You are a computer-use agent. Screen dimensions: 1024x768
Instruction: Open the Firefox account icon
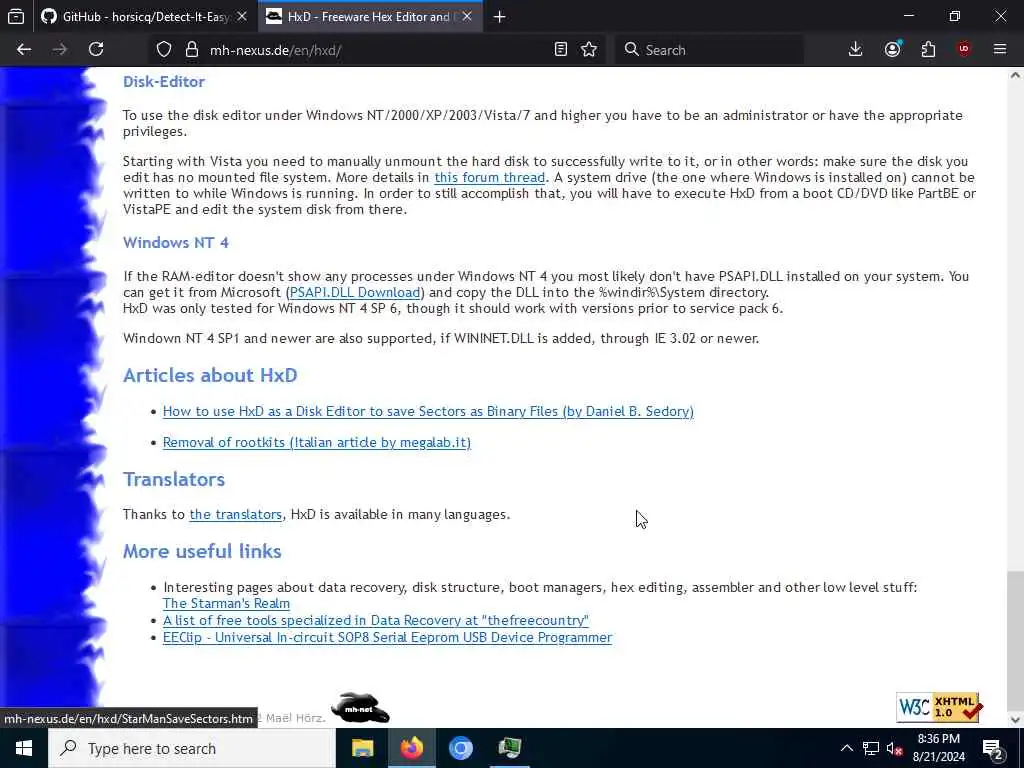coord(893,50)
